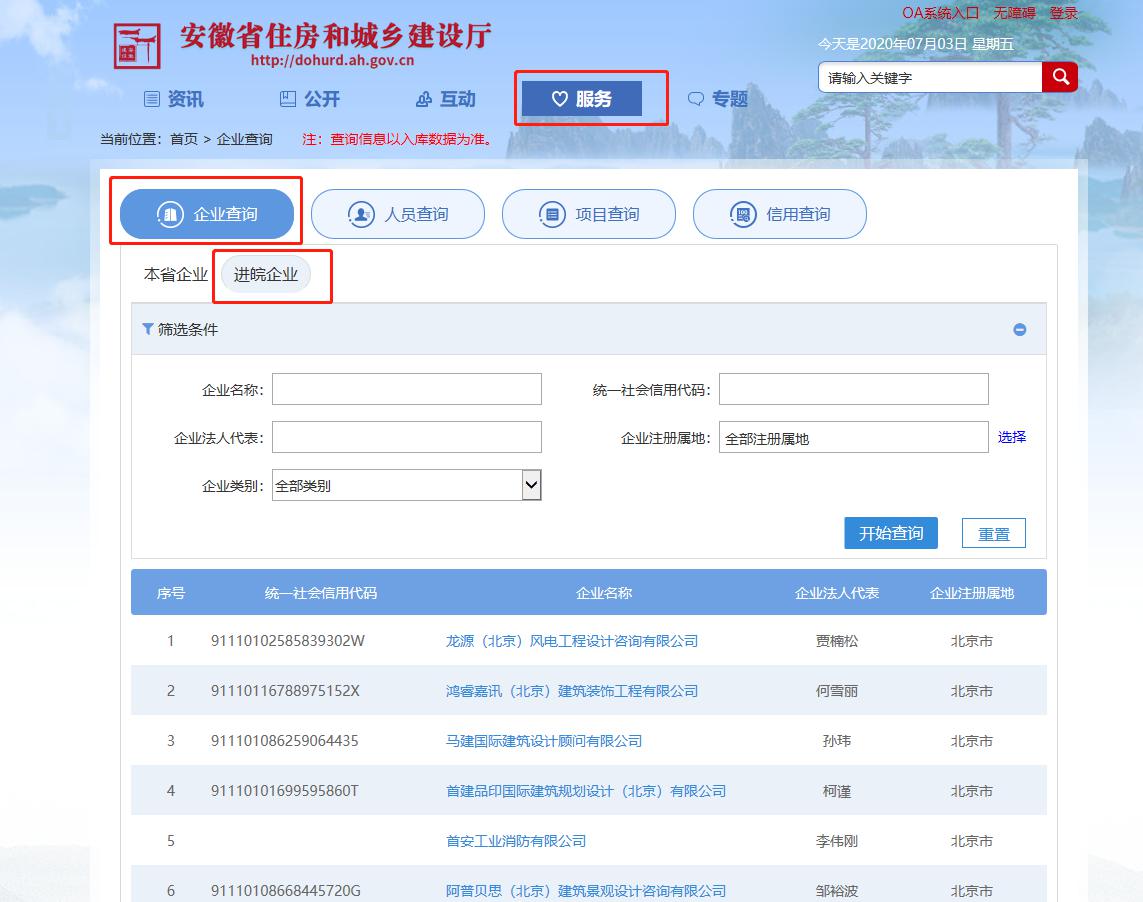Switch to 项目查询 tab
Screen dimensions: 1143x902
click(588, 214)
